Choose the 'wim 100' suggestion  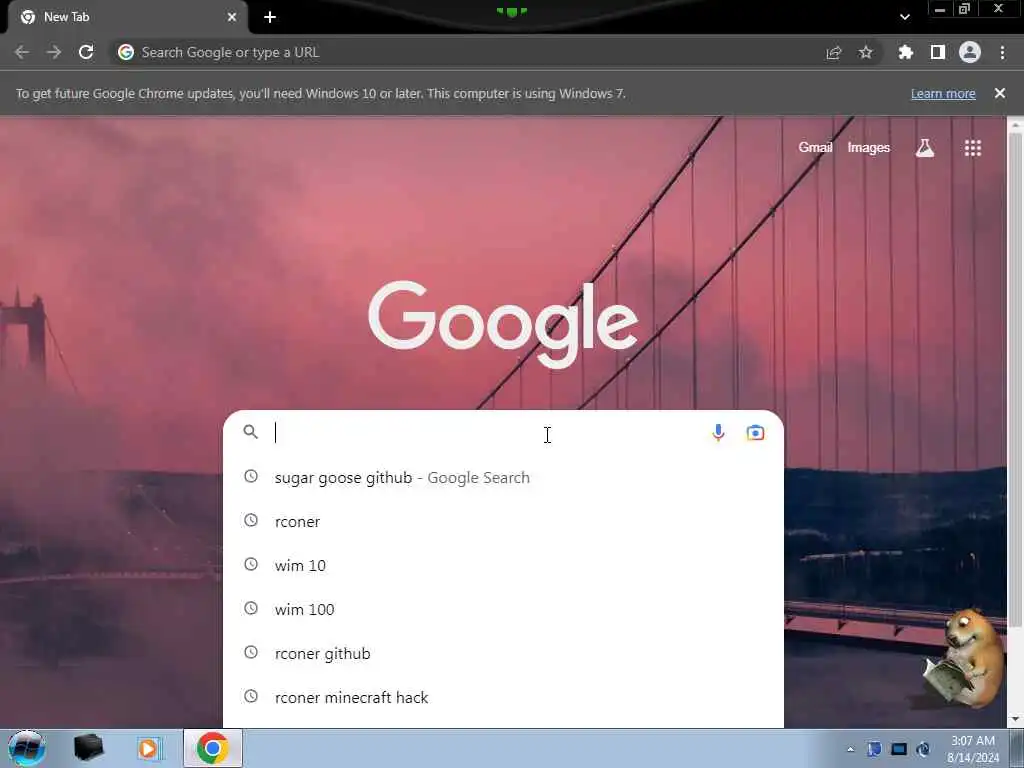pyautogui.click(x=503, y=609)
